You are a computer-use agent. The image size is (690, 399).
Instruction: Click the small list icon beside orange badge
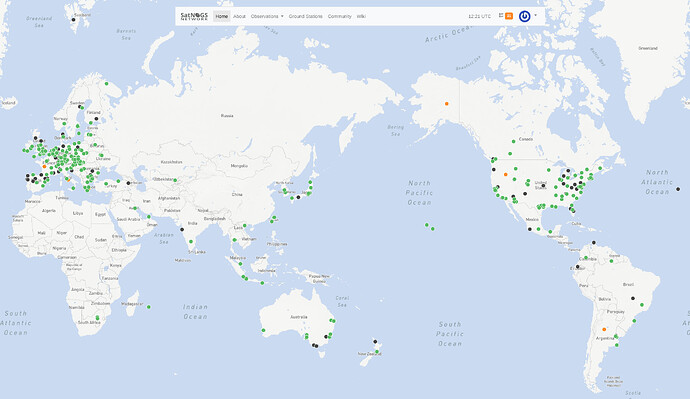coord(501,15)
